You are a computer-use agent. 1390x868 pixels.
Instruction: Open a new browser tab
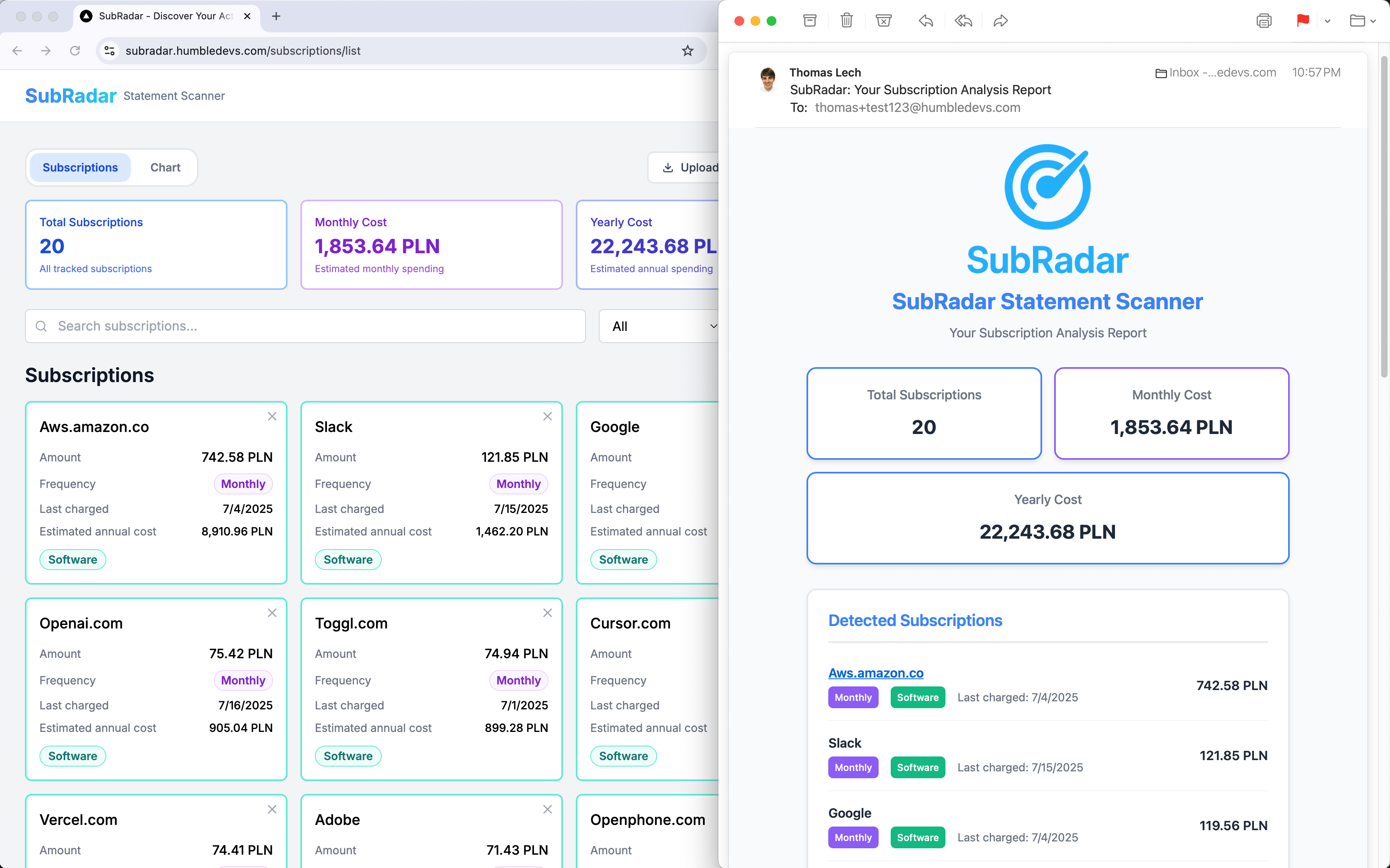(x=276, y=16)
